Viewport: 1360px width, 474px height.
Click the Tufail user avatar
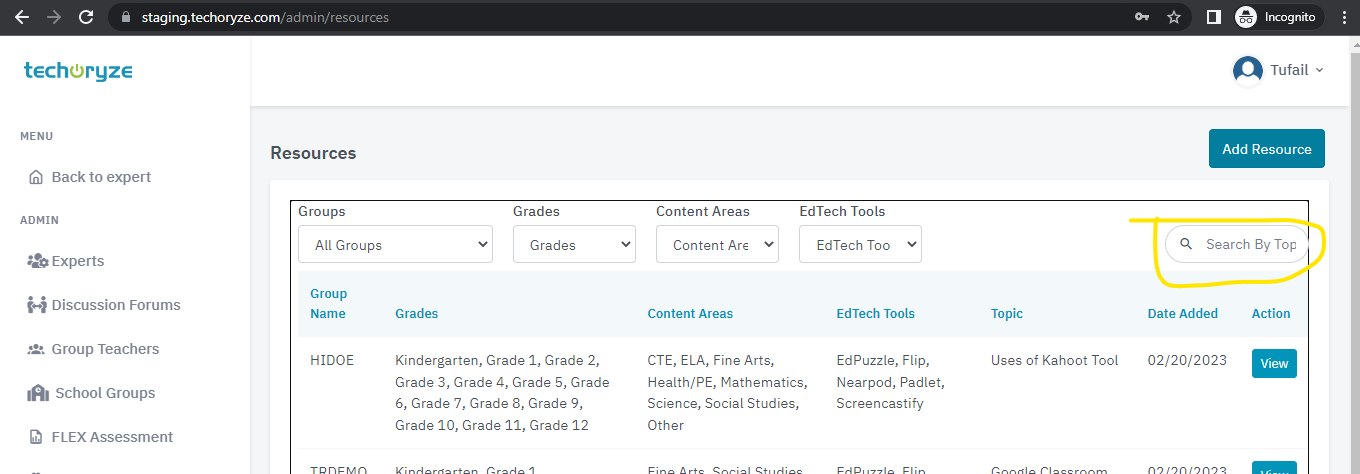tap(1247, 70)
